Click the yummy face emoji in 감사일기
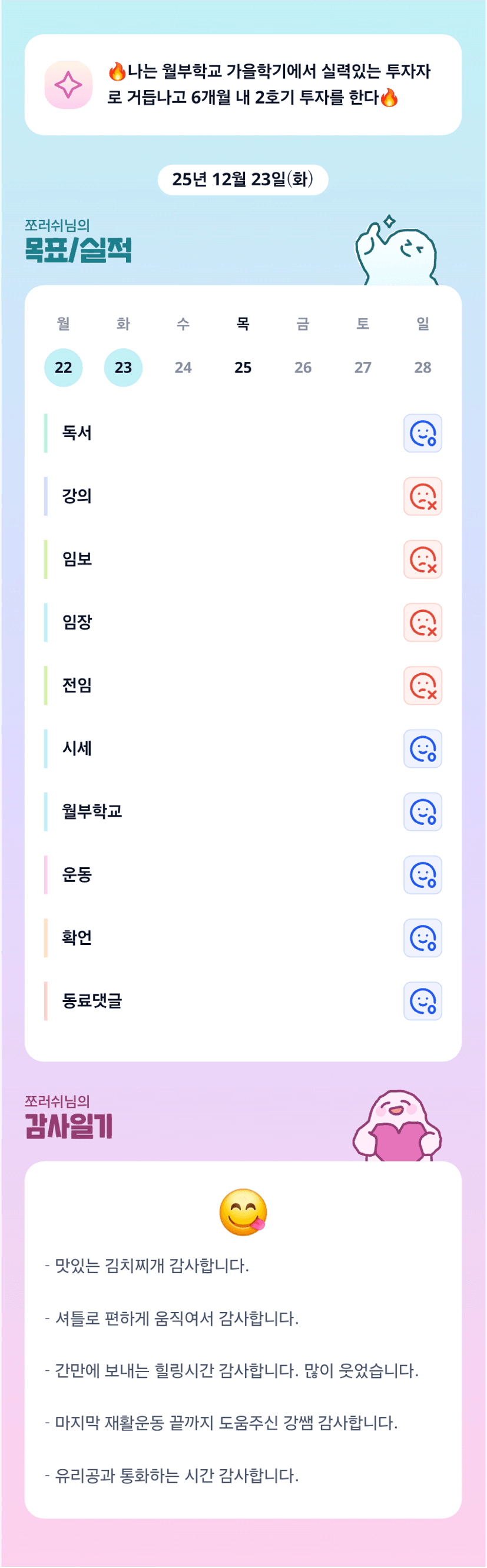The width and height of the screenshot is (487, 1568). pos(243,1212)
